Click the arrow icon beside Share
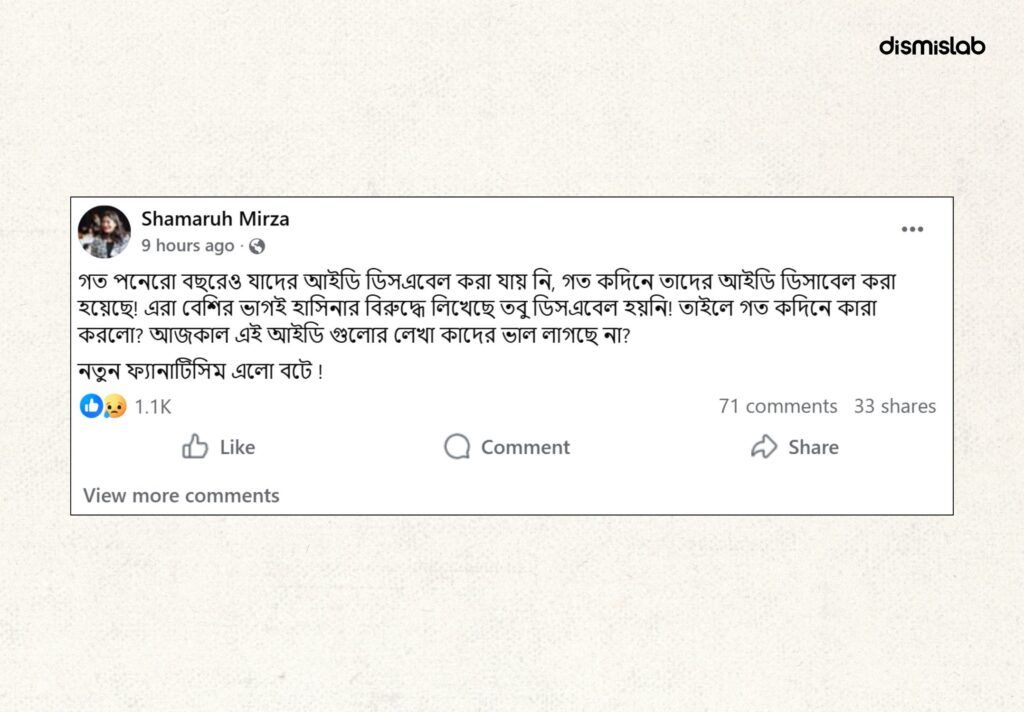Image resolution: width=1024 pixels, height=712 pixels. click(764, 447)
